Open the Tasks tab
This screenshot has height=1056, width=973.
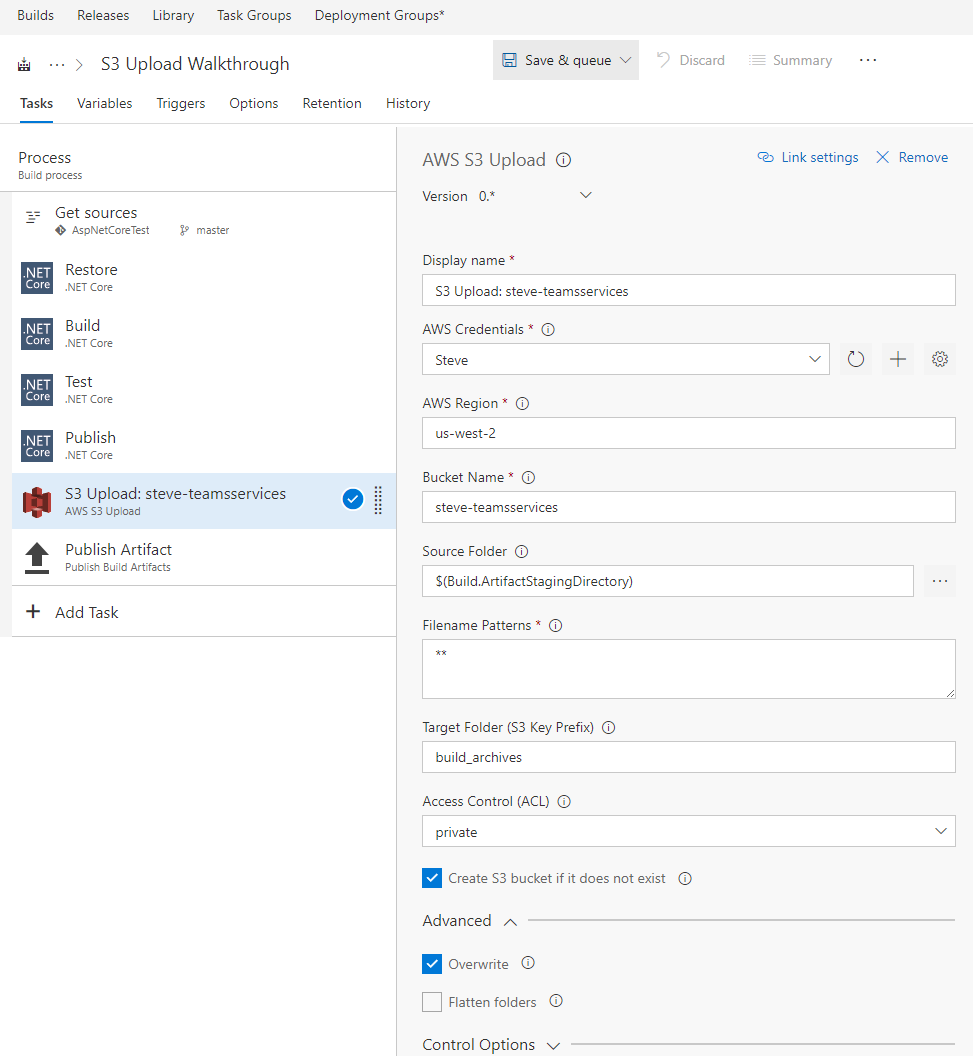coord(36,104)
